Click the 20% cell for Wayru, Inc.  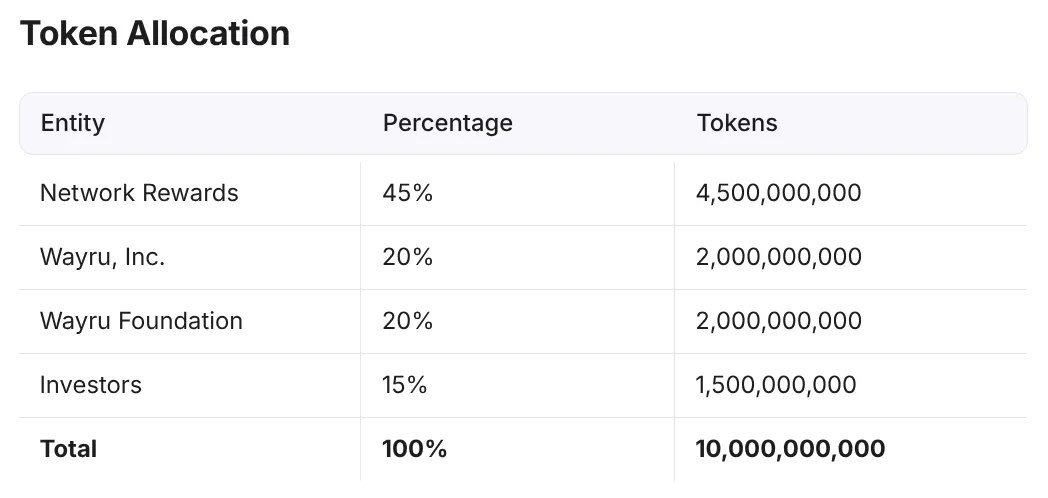pyautogui.click(x=408, y=257)
